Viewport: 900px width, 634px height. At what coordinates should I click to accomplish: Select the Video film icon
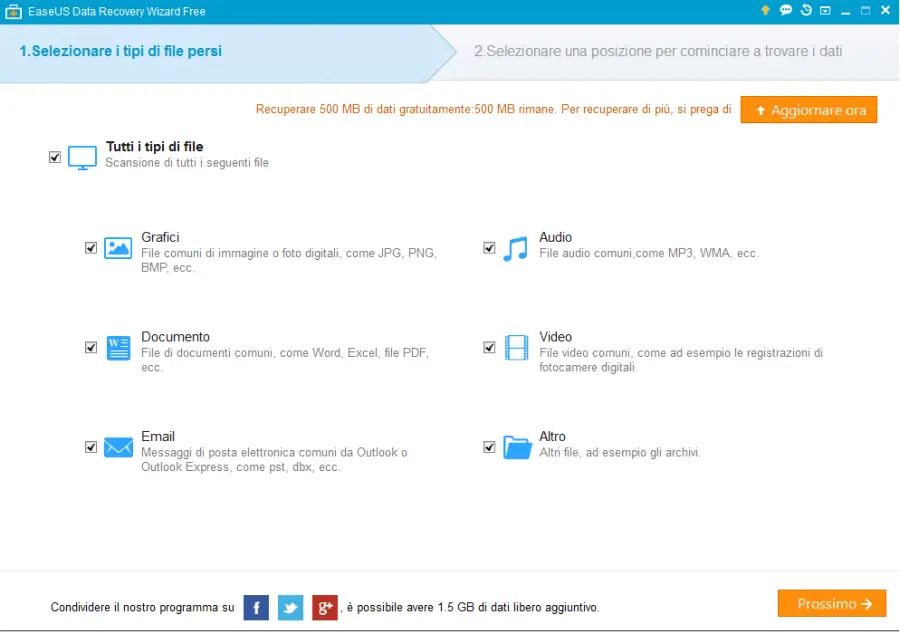(516, 347)
